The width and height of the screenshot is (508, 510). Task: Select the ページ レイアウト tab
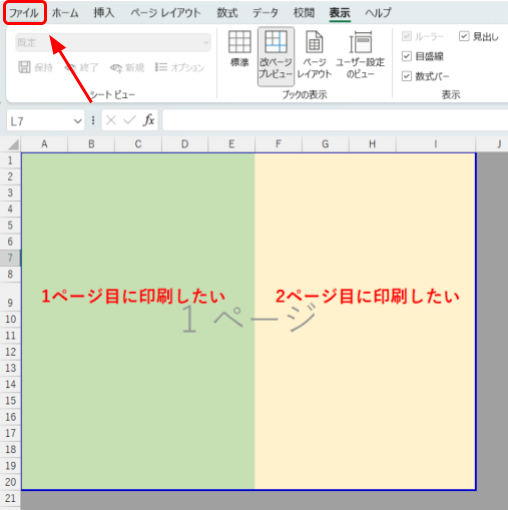pyautogui.click(x=166, y=13)
